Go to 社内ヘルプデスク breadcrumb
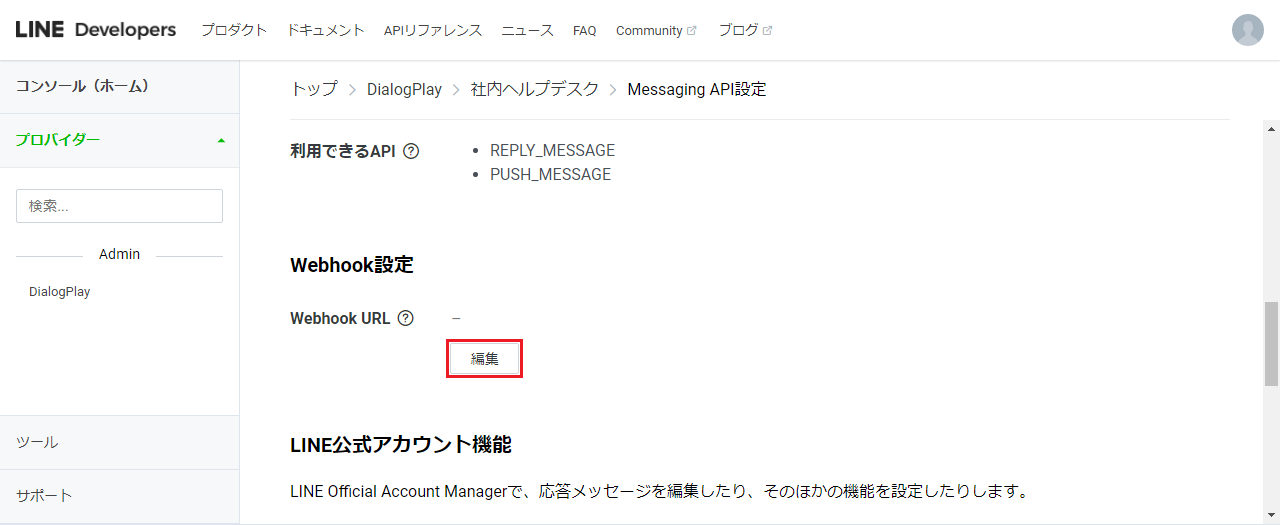Screen dimensions: 1280x525 click(535, 89)
